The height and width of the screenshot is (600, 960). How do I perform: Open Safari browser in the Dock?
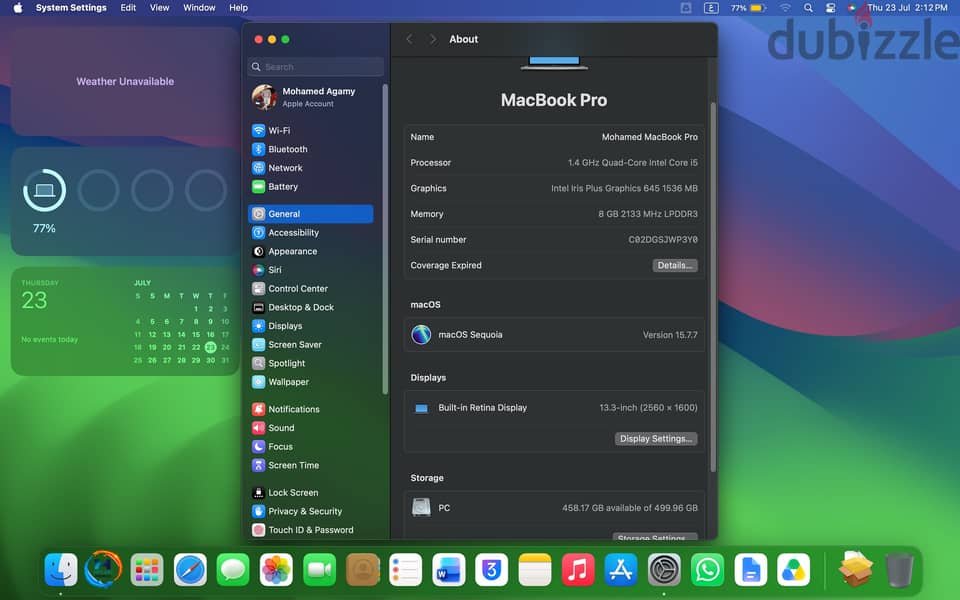(190, 569)
